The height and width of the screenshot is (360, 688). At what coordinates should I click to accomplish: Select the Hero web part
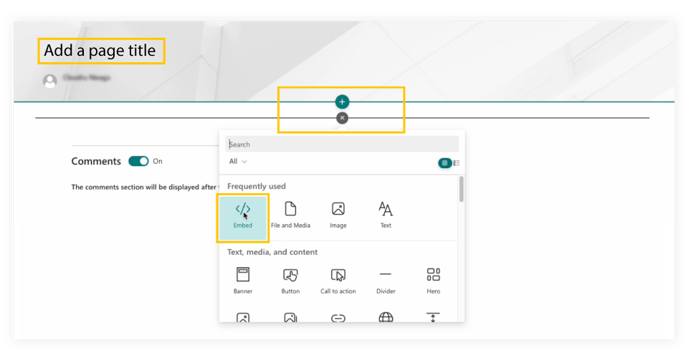click(433, 281)
